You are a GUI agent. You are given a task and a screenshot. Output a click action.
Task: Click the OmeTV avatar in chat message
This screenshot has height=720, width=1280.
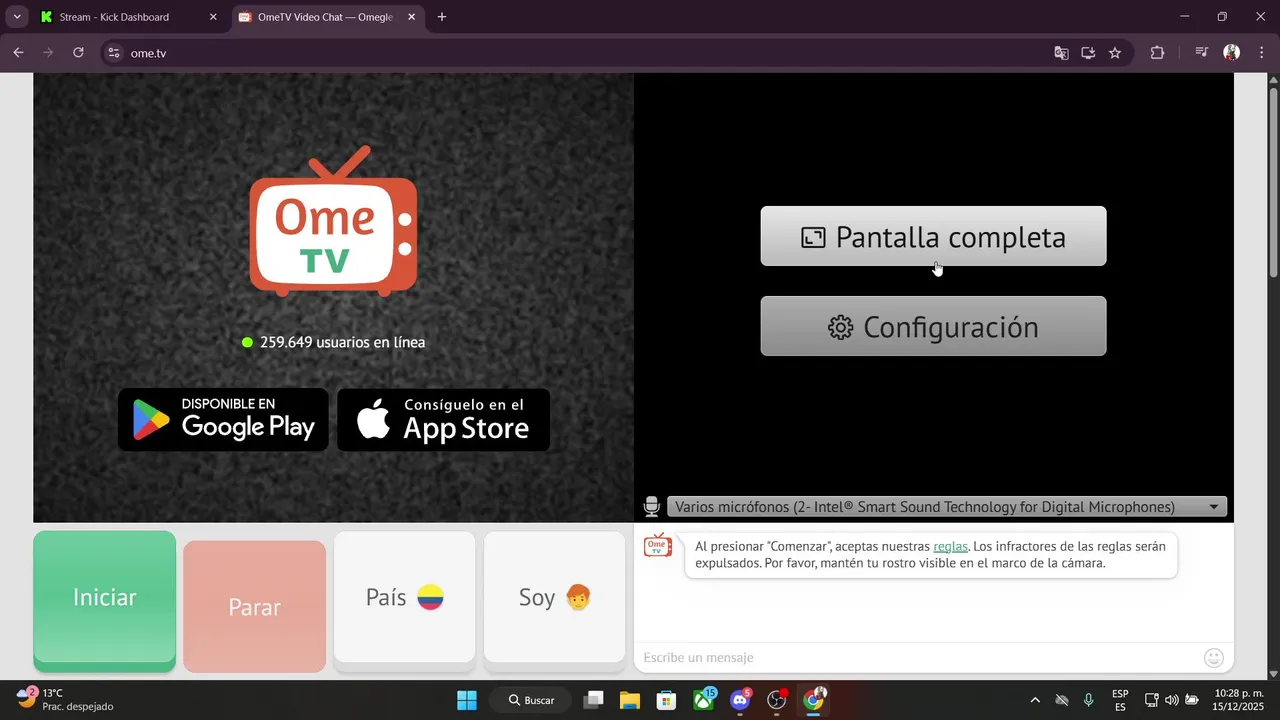[658, 546]
